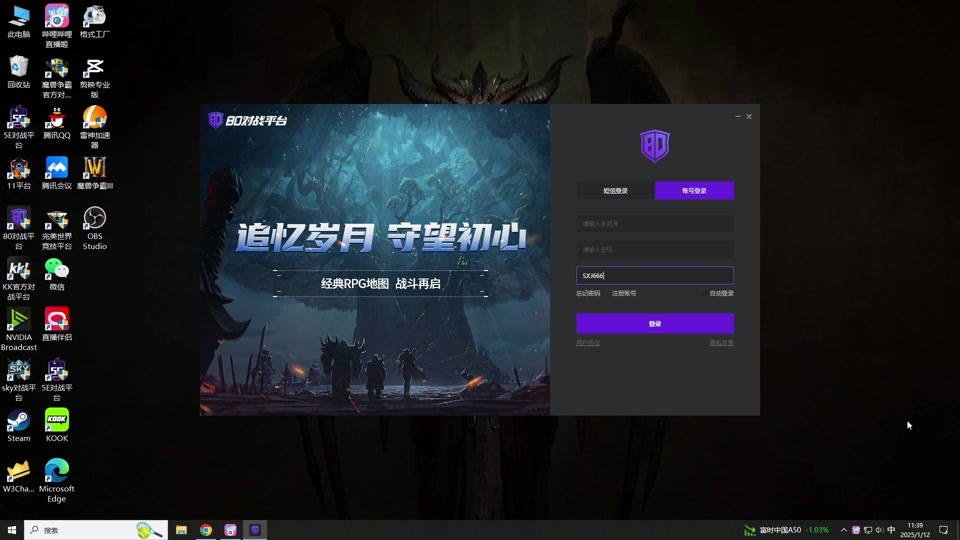Open sky对战平台 desktop icon
Image resolution: width=960 pixels, height=540 pixels.
[x=19, y=380]
